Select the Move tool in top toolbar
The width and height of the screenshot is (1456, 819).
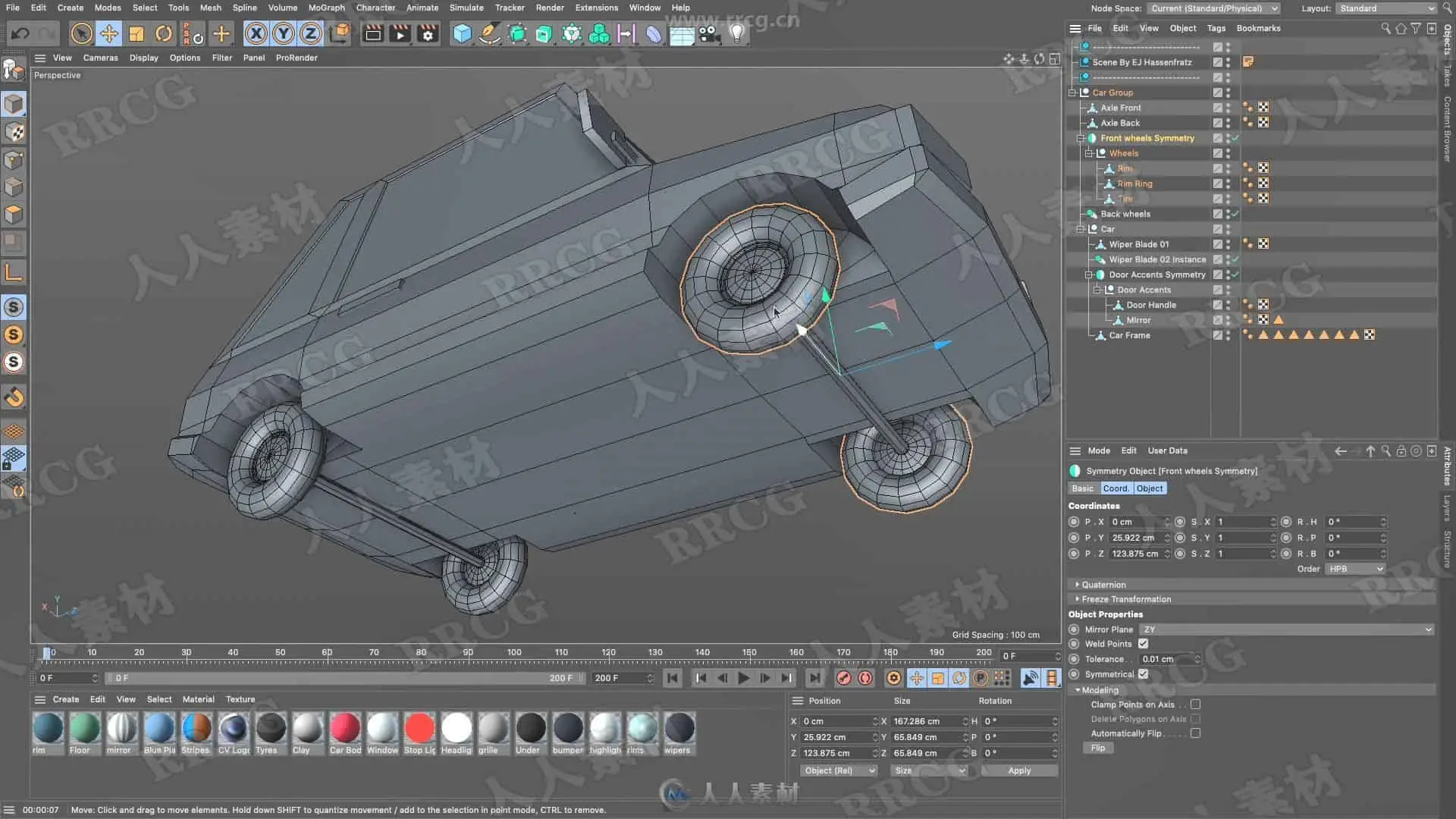(x=109, y=33)
